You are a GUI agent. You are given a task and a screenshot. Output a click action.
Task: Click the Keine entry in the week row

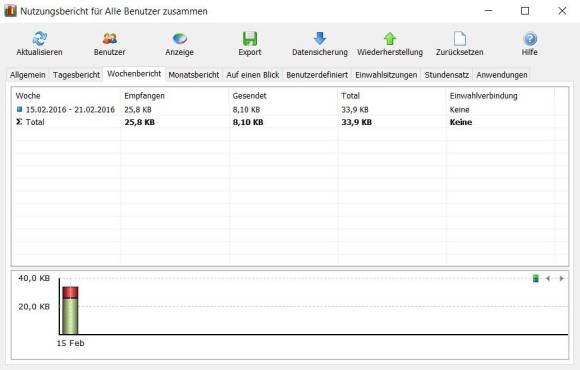pos(459,110)
